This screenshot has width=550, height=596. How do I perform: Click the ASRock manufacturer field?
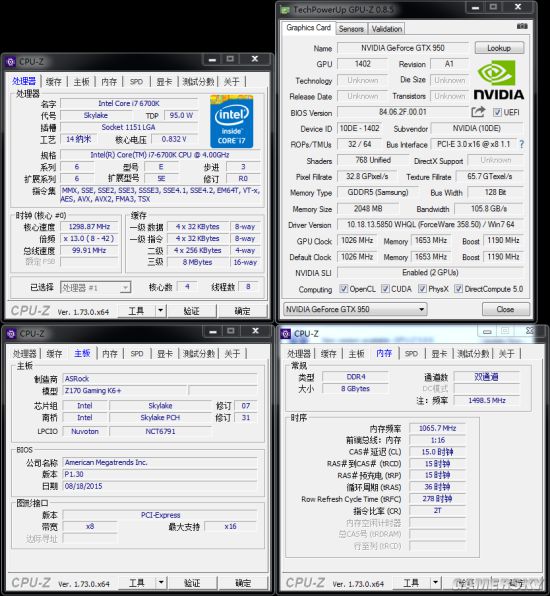[x=160, y=379]
